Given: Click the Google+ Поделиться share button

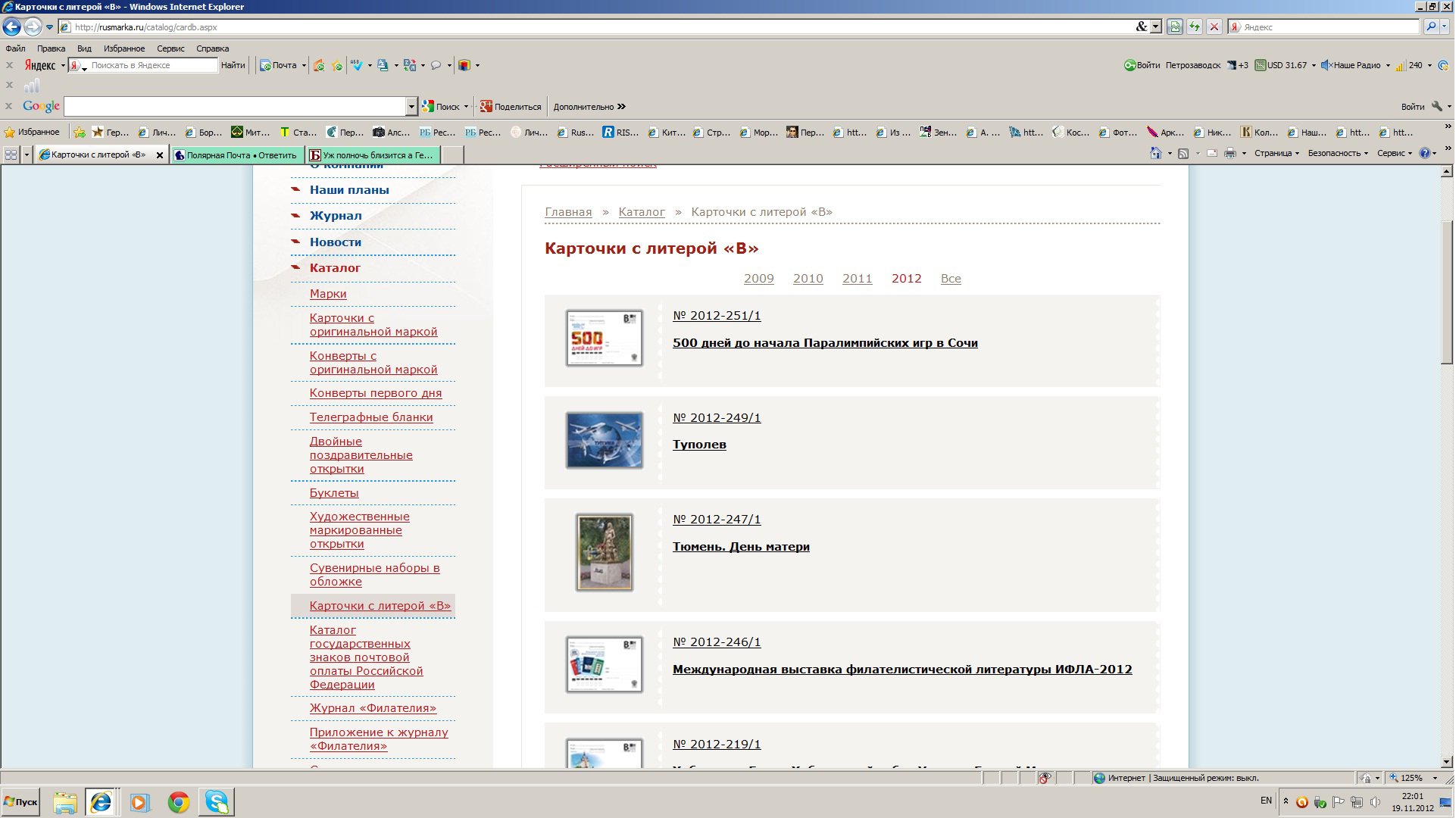Looking at the screenshot, I should 511,107.
